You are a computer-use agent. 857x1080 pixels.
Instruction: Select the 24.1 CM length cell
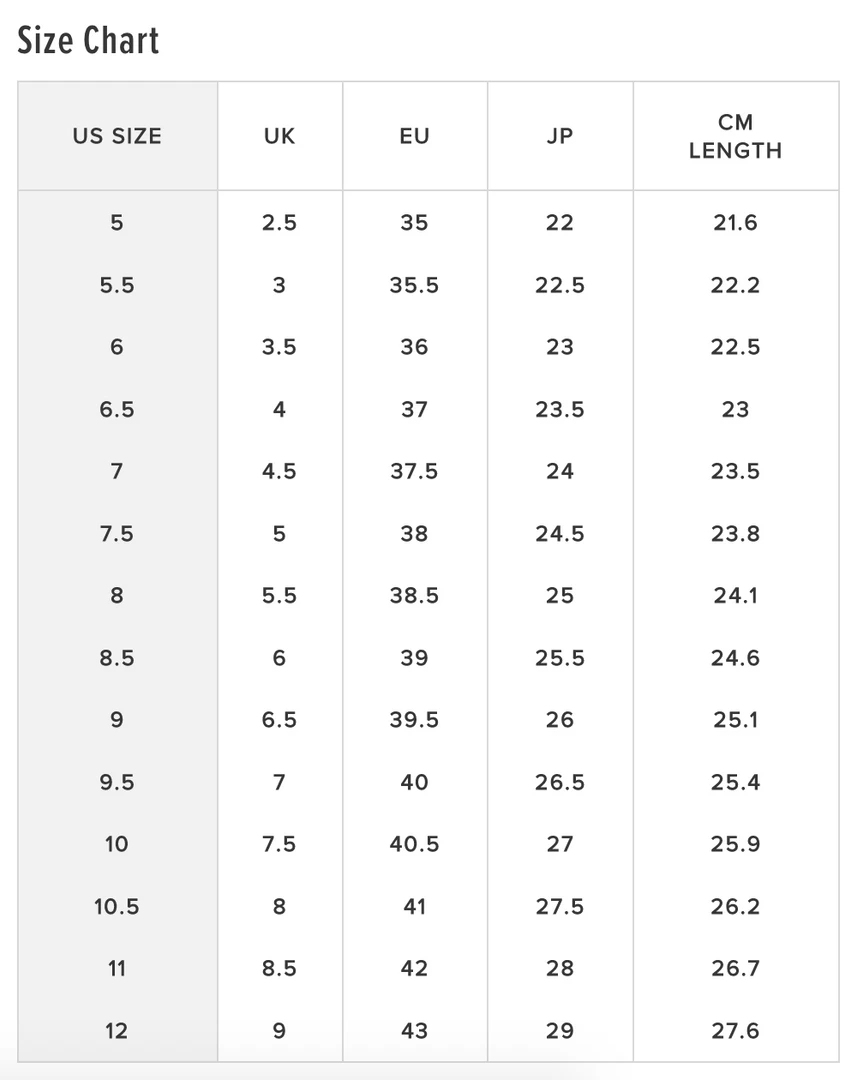(x=735, y=595)
